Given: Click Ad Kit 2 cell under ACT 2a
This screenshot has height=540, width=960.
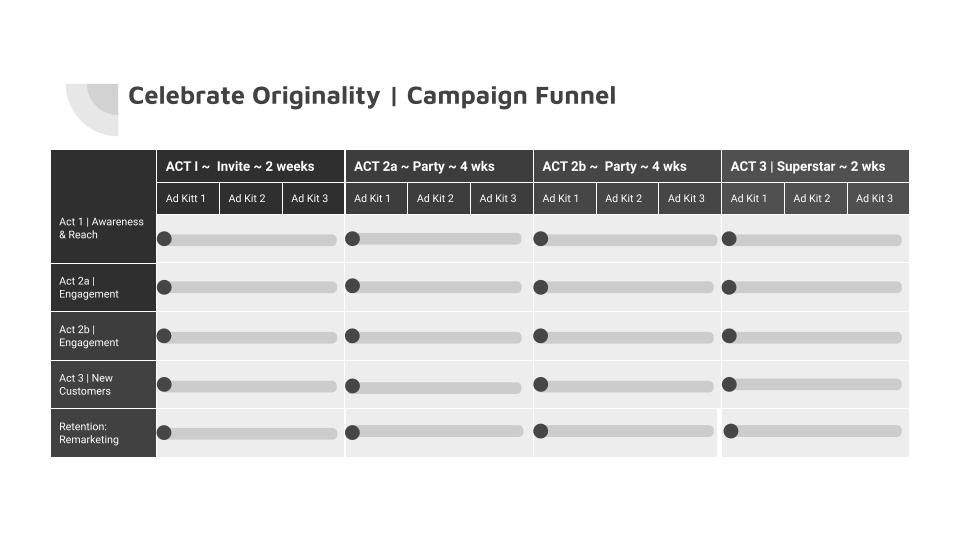Looking at the screenshot, I should point(438,198).
